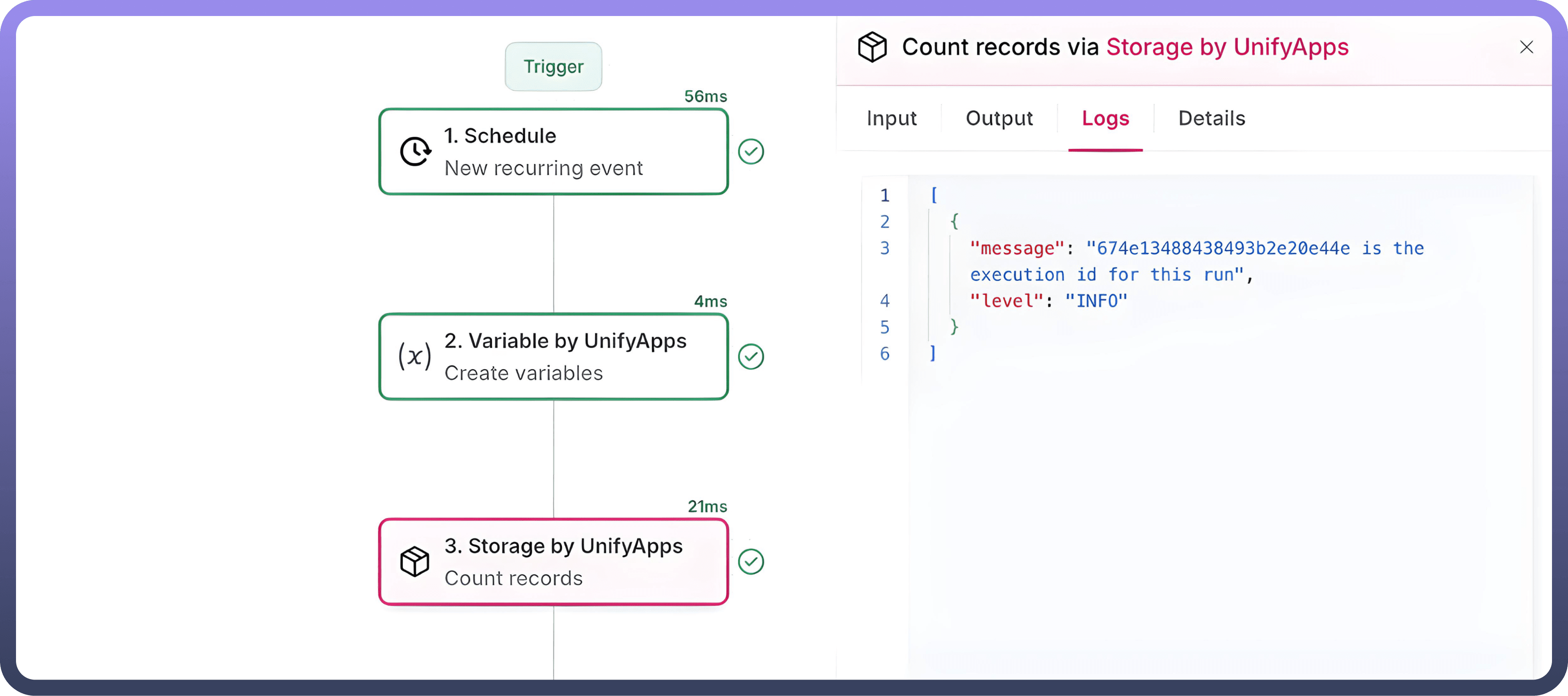Click line number 4 in log gutter
The image size is (1568, 696).
(x=884, y=301)
